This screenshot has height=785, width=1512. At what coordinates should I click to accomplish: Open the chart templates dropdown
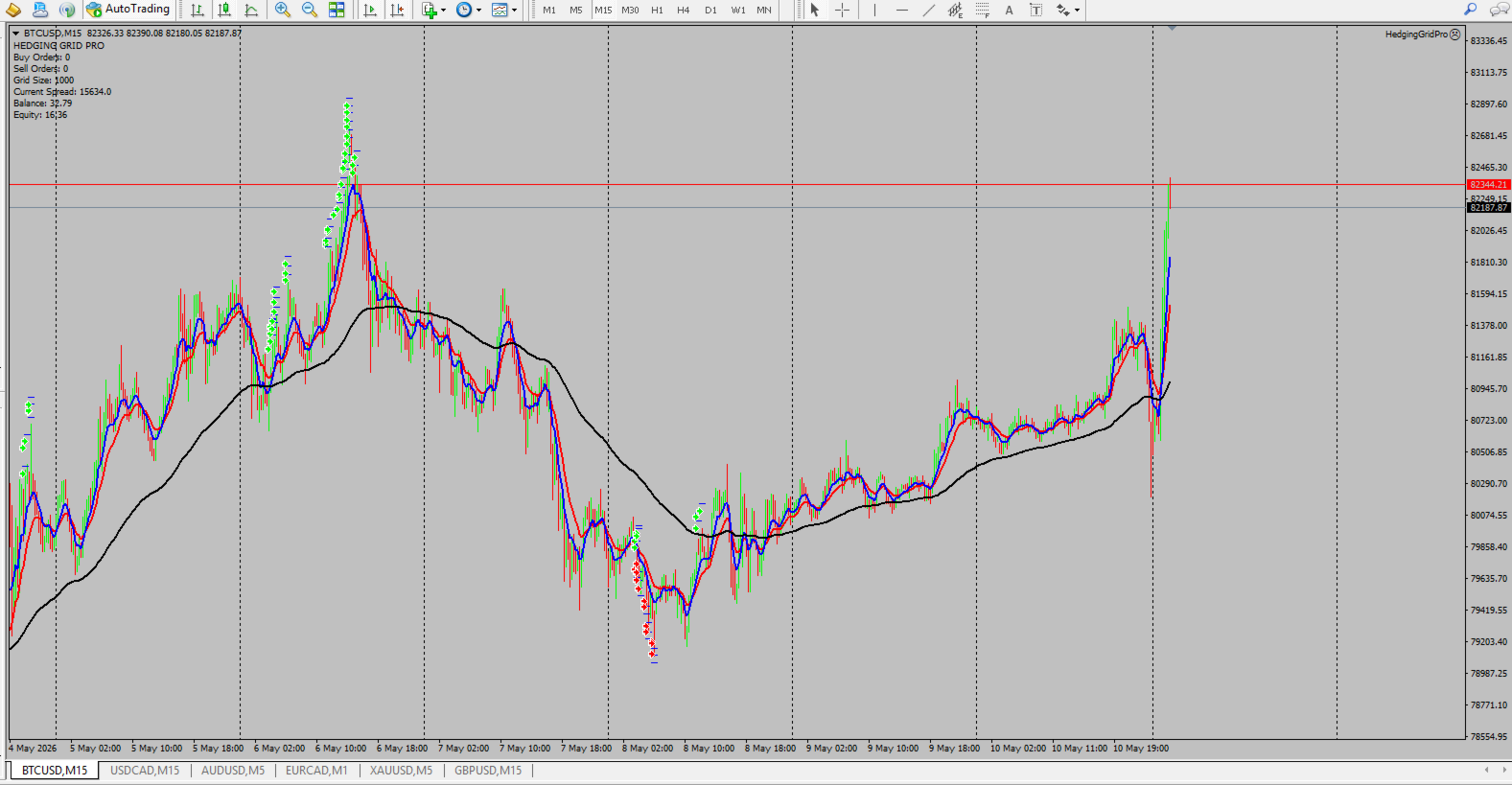point(504,10)
